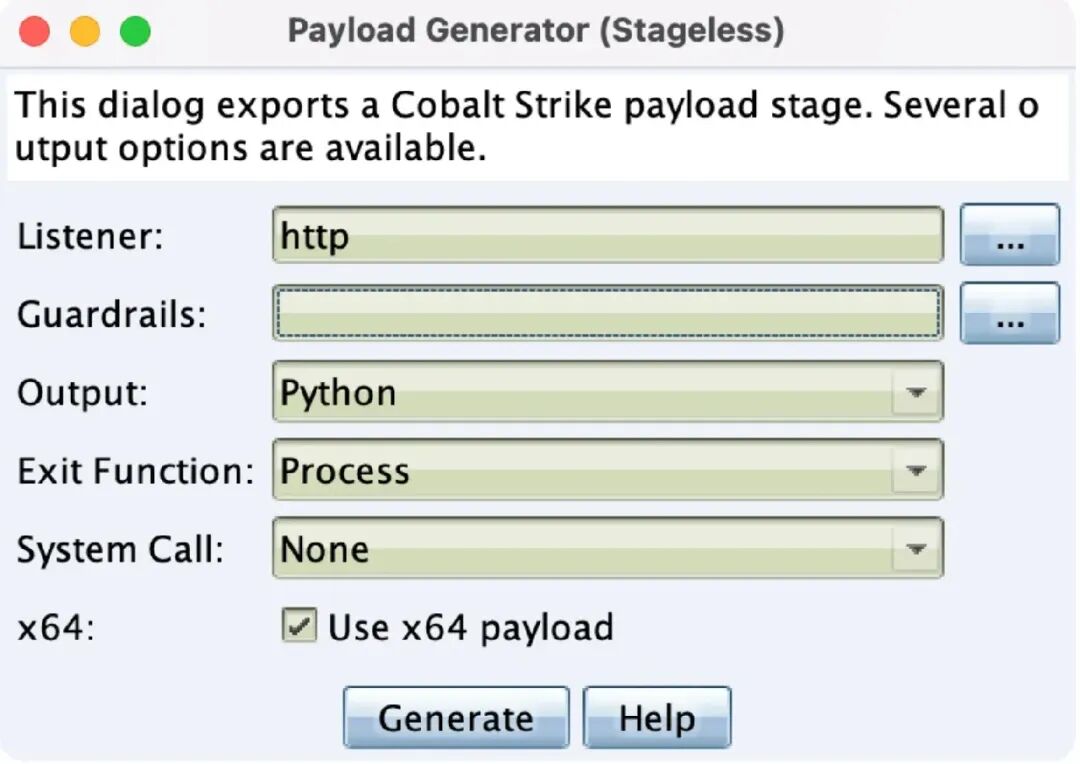This screenshot has height=764, width=1080.
Task: Close the Payload Generator window
Action: click(x=35, y=31)
